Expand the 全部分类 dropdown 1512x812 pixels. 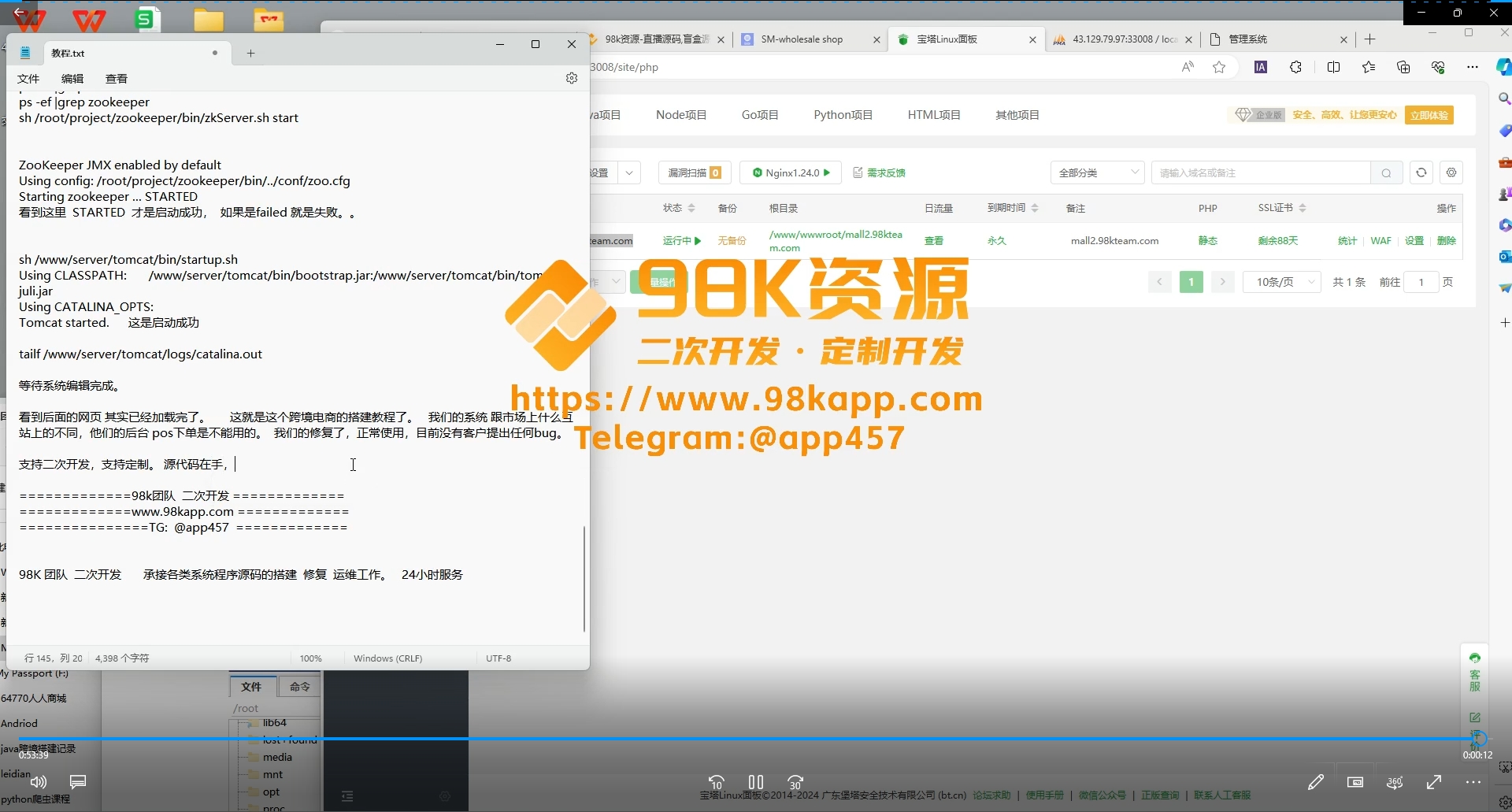point(1097,172)
